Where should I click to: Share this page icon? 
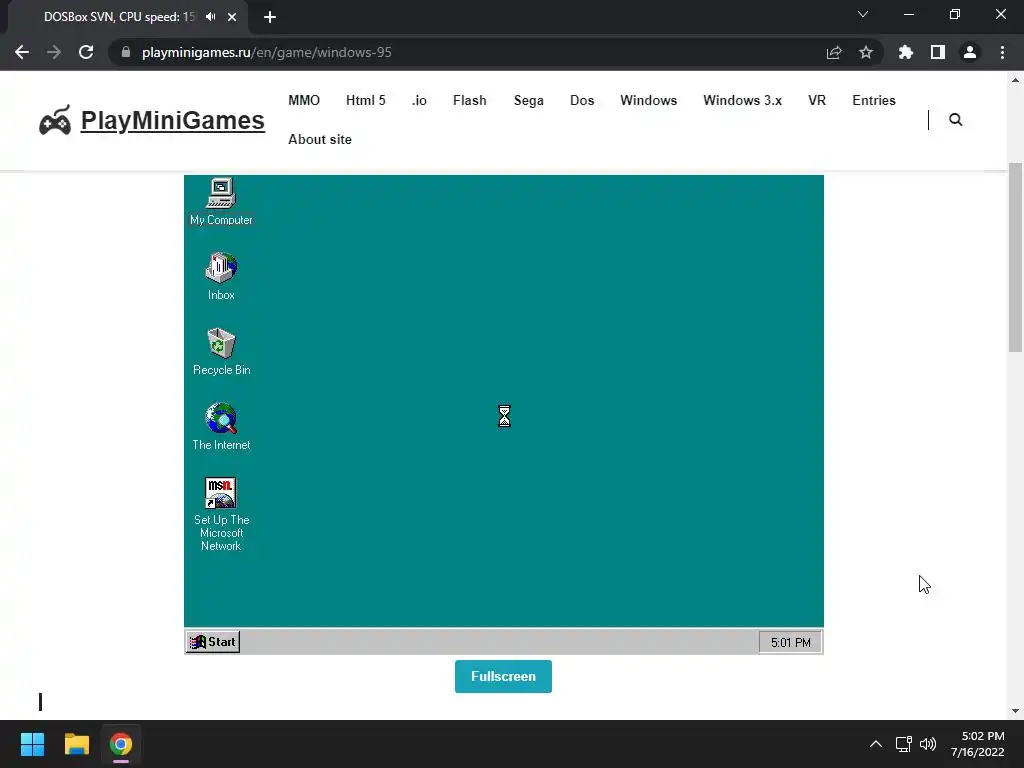tap(834, 52)
